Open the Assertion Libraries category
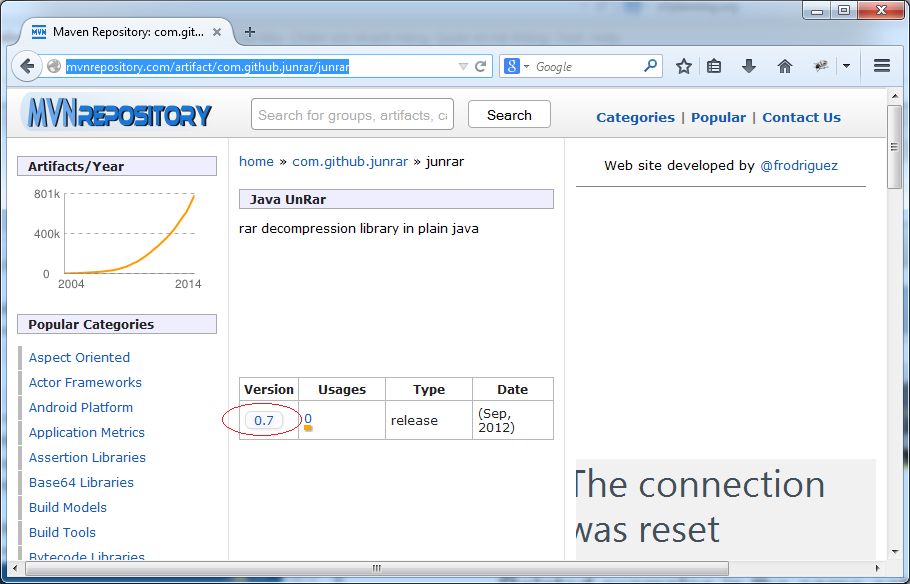The width and height of the screenshot is (910, 584). click(x=87, y=457)
